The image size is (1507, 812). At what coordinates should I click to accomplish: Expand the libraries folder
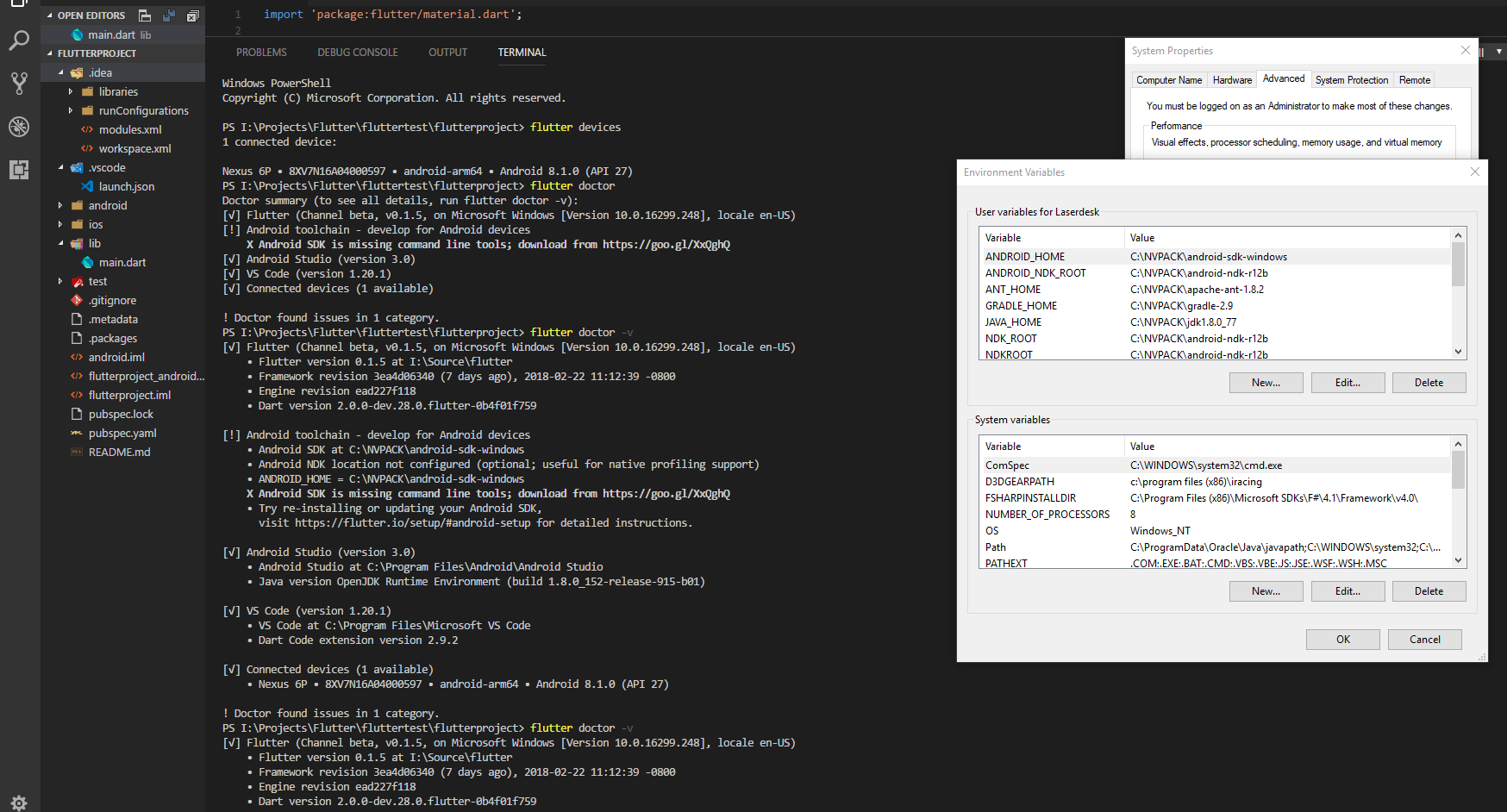click(71, 91)
